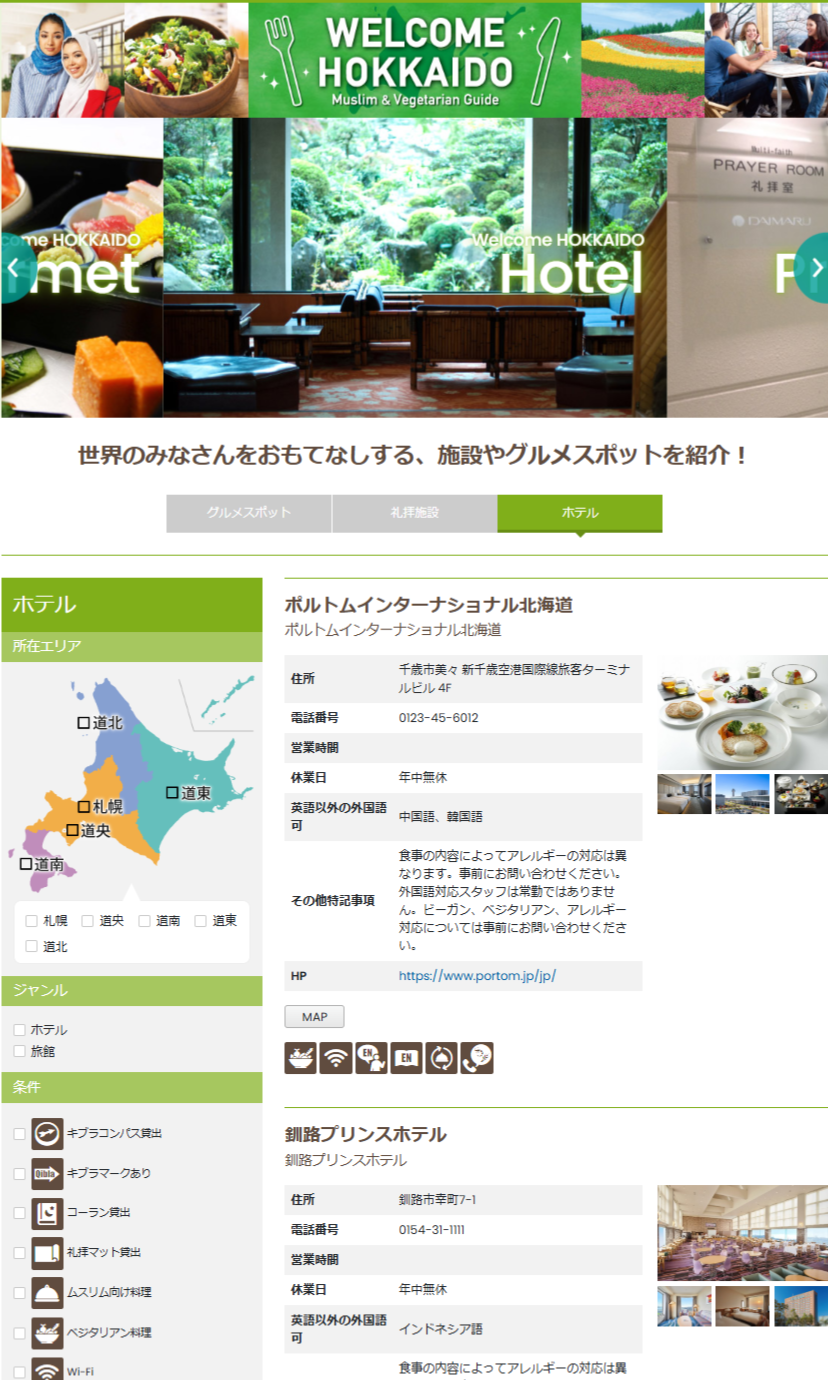Click the Quran rental book icon
The height and width of the screenshot is (1380, 828).
[47, 1213]
